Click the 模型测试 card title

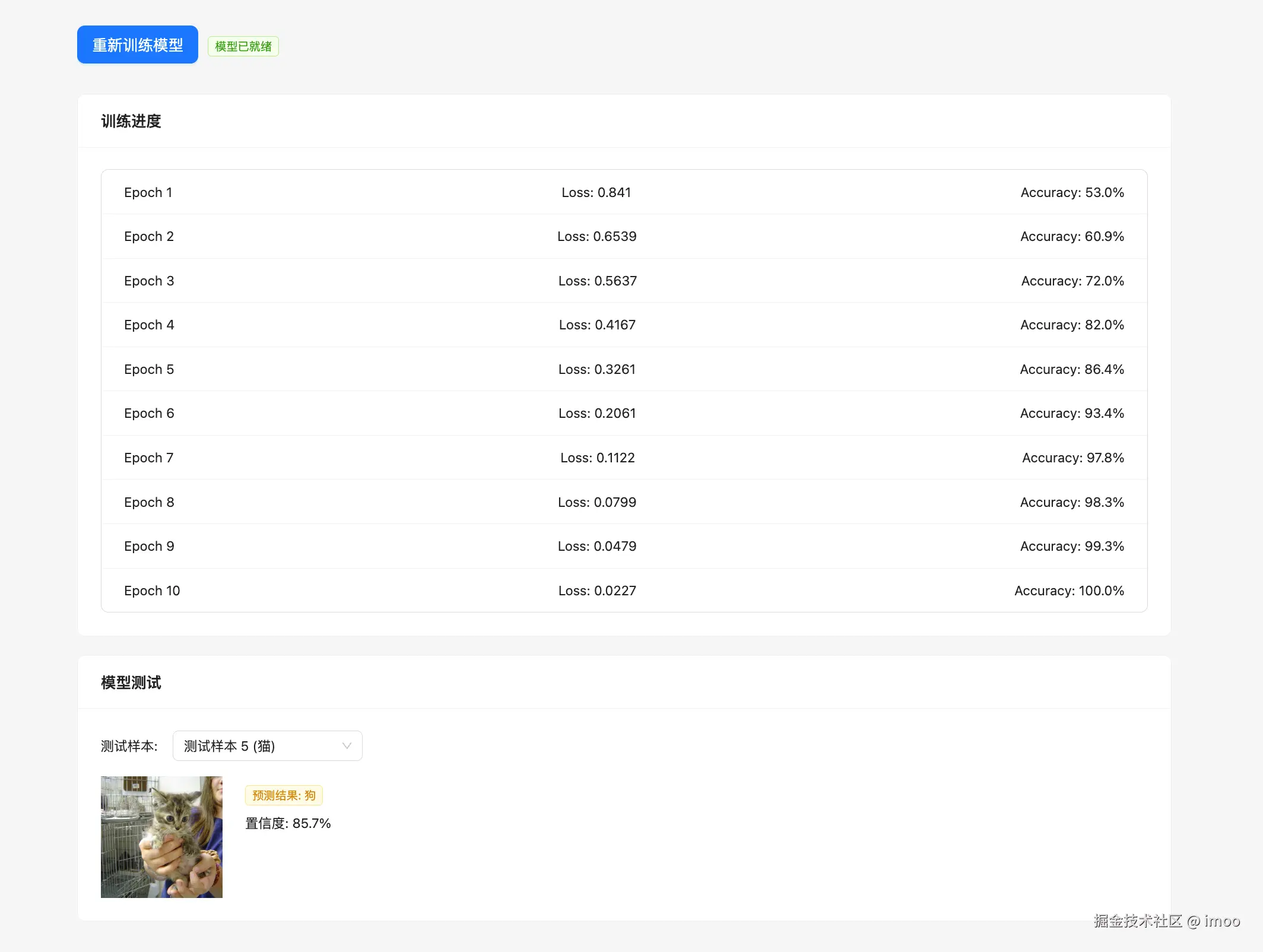tap(131, 683)
